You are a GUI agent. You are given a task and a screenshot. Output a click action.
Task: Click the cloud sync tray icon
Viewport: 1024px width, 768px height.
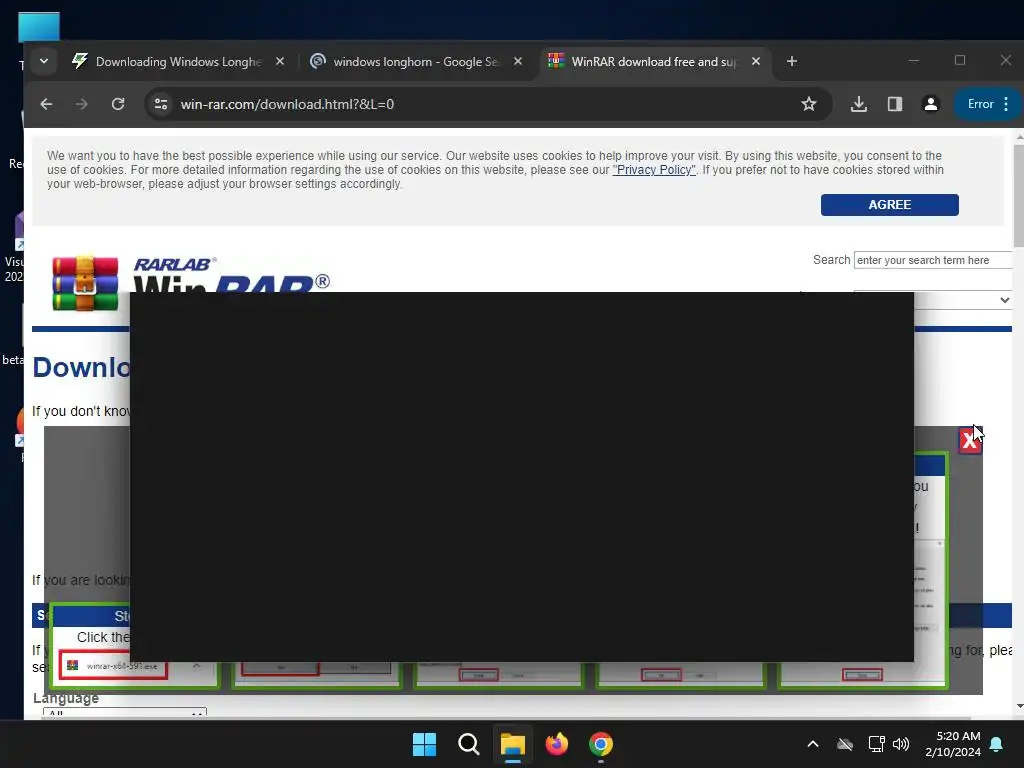845,744
